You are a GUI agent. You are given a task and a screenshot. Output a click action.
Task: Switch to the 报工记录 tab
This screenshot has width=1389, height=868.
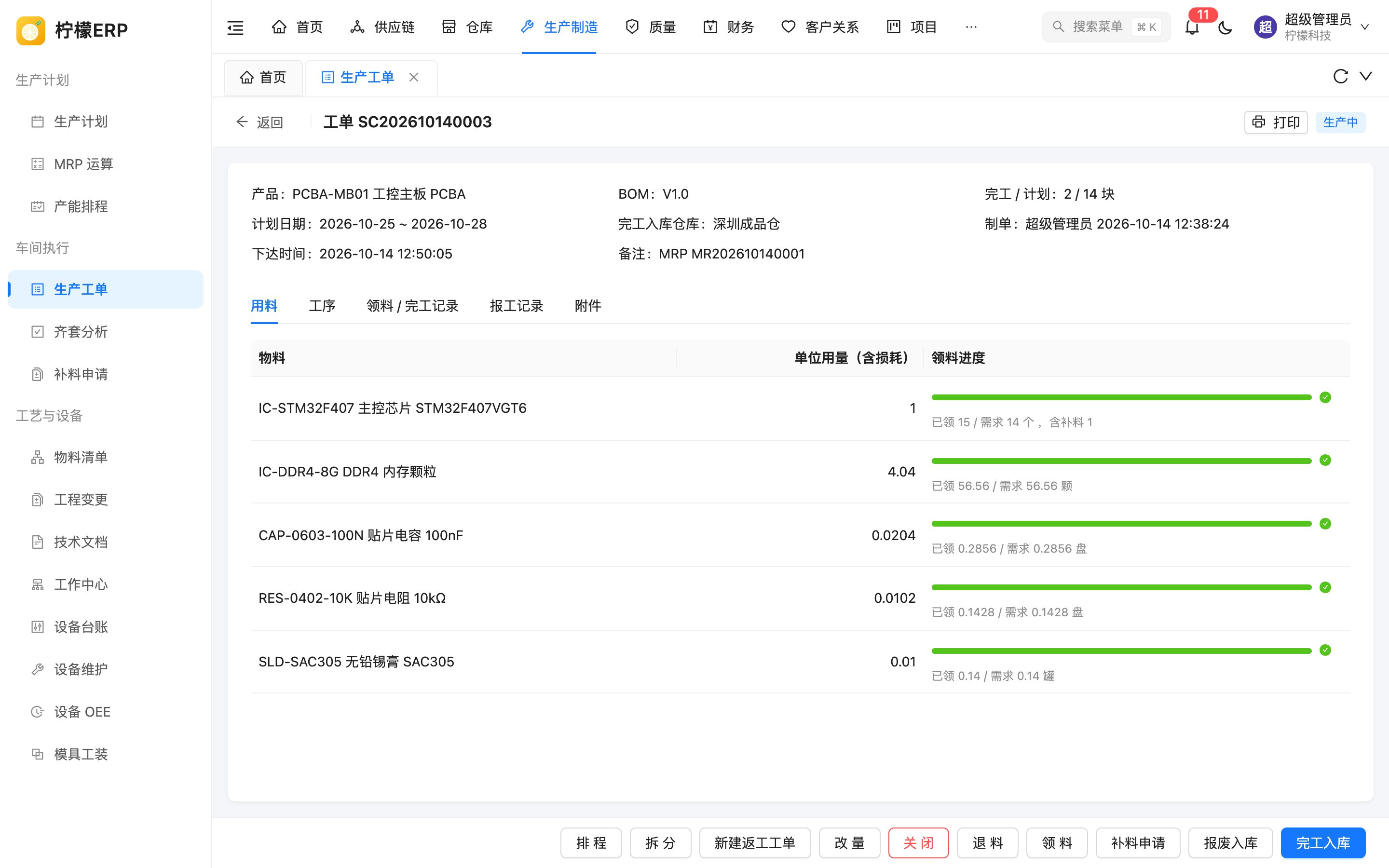(516, 306)
